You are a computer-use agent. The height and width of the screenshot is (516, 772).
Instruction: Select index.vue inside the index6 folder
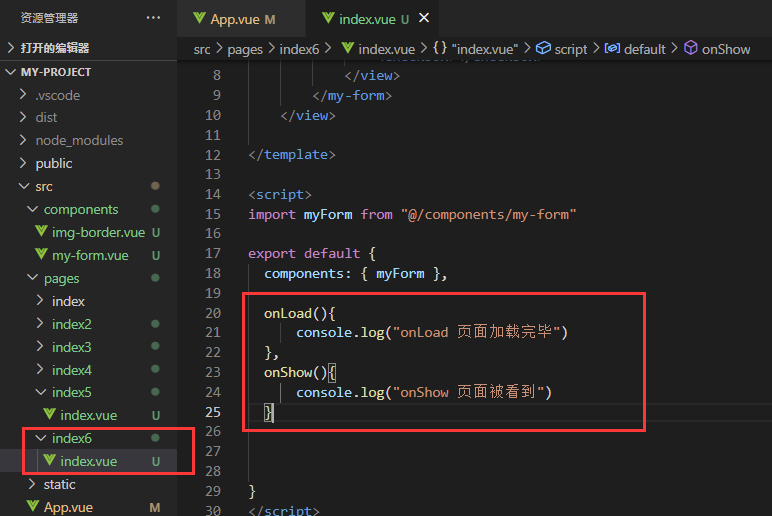pos(89,461)
